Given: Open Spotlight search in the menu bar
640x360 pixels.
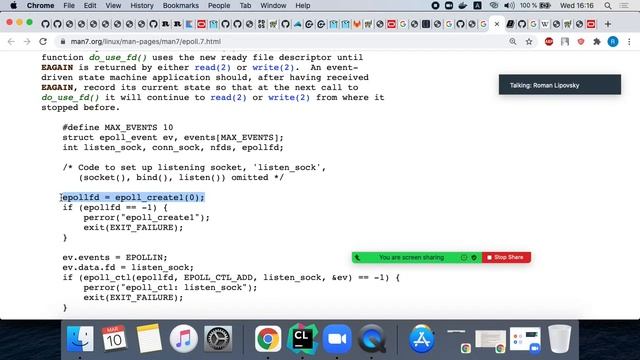Looking at the screenshot, I should (608, 6).
